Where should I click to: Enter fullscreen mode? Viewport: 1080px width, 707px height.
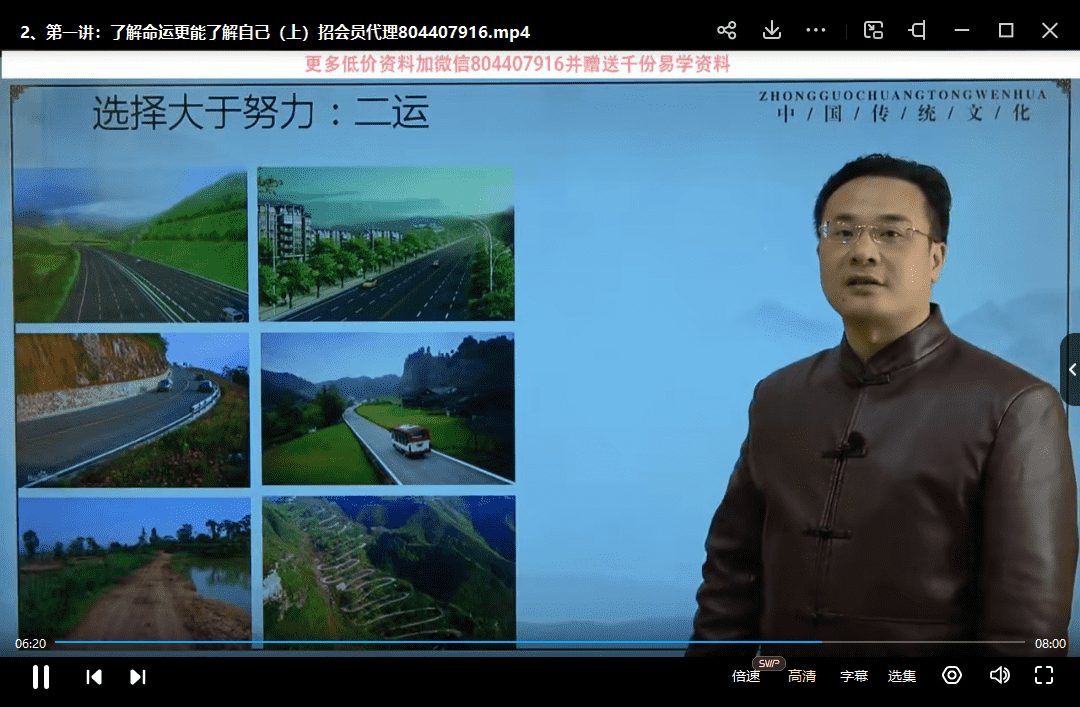[1044, 676]
